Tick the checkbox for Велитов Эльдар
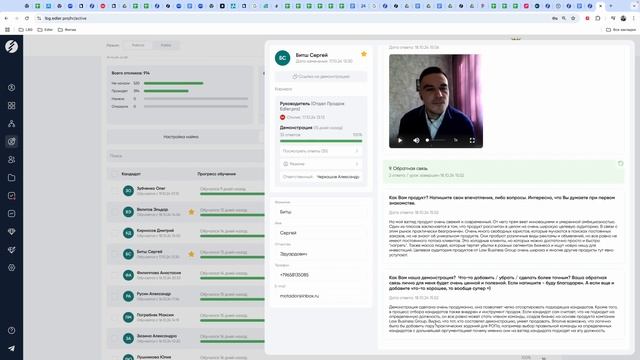This screenshot has height=360, width=640. (114, 212)
